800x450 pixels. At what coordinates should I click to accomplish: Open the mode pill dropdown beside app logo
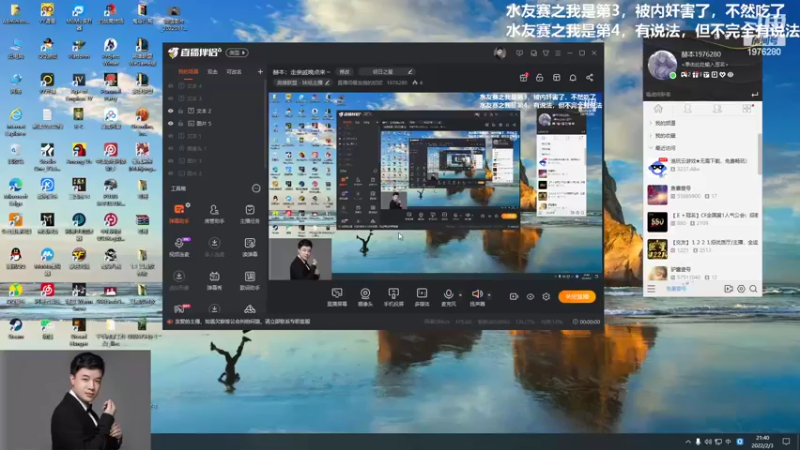point(237,53)
